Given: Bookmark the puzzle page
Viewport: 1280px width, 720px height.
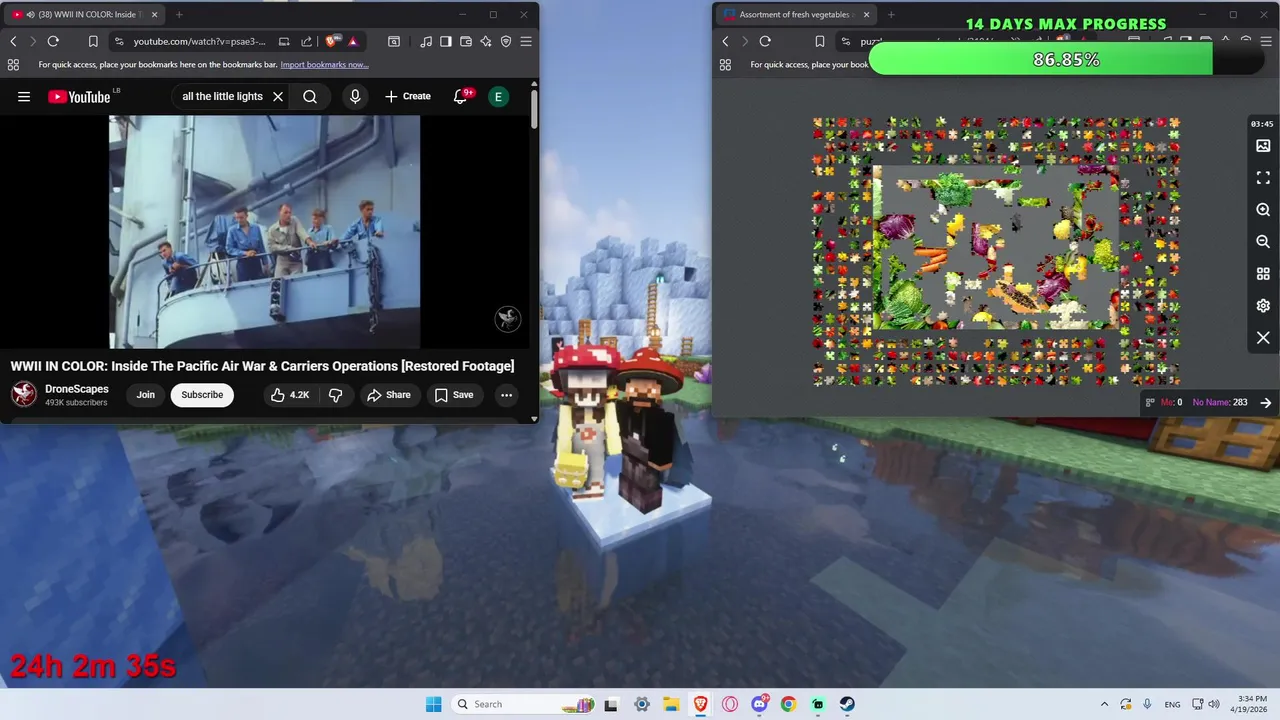Looking at the screenshot, I should click(x=820, y=41).
